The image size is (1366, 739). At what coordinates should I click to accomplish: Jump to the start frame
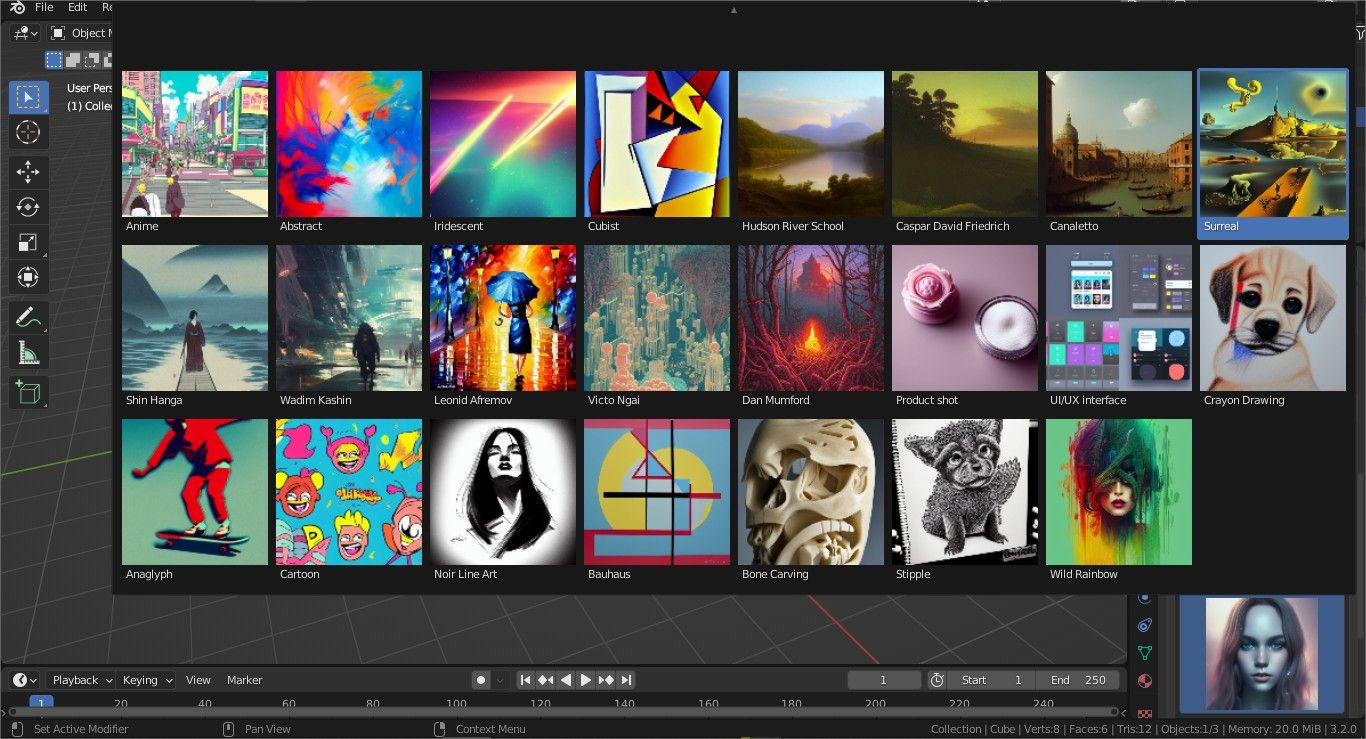[525, 680]
